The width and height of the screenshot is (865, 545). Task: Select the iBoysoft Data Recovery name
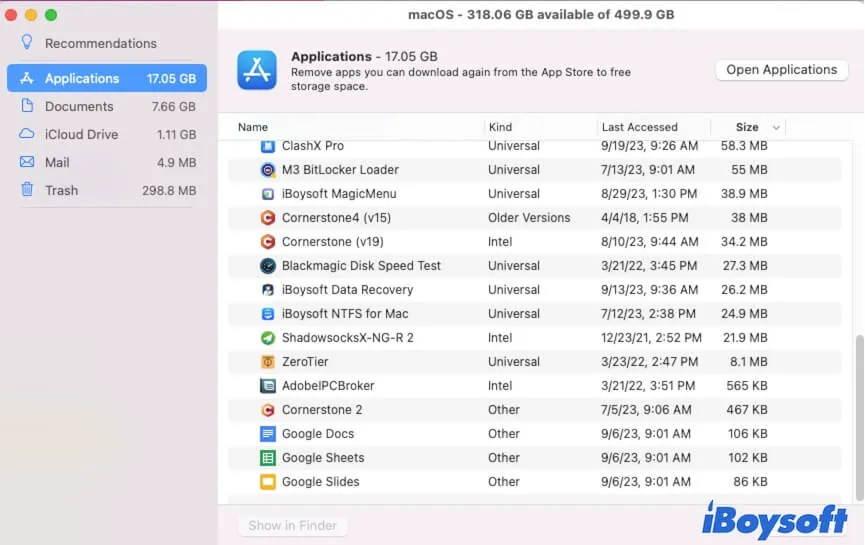[x=347, y=290]
